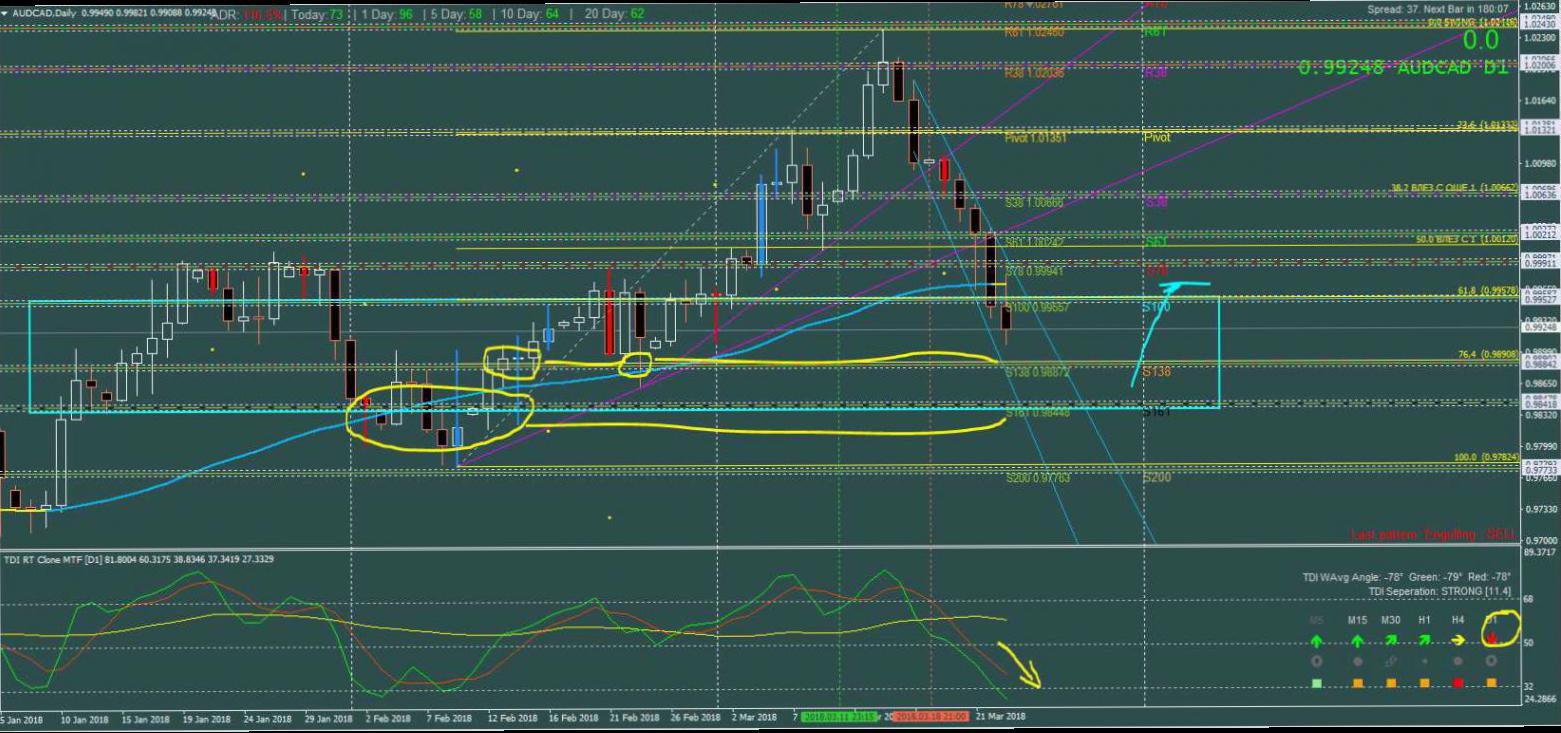This screenshot has height=733, width=1561.
Task: Click the H4 yellow sideways arrow
Action: pos(1459,640)
